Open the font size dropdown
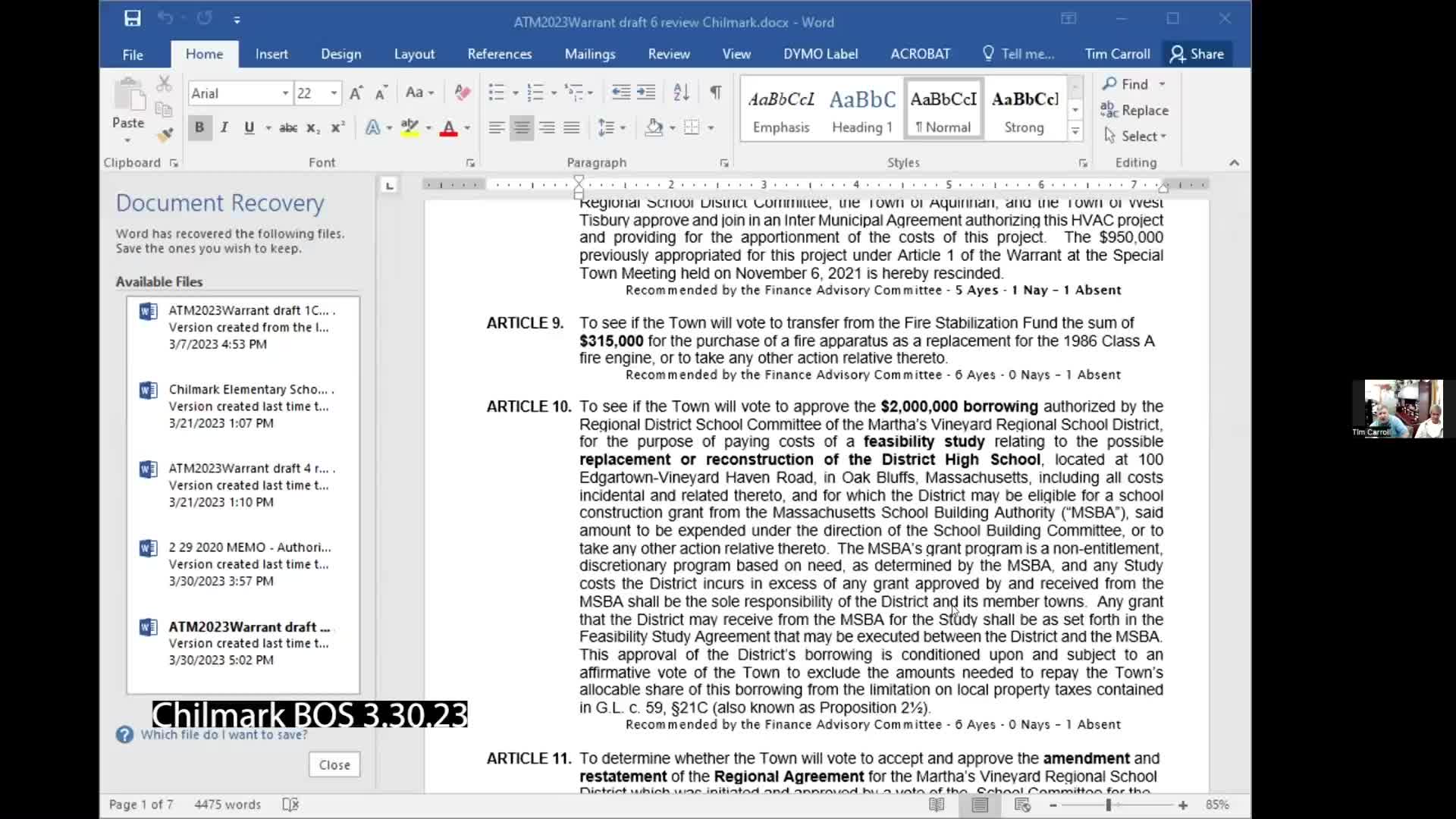The image size is (1456, 819). coord(334,93)
